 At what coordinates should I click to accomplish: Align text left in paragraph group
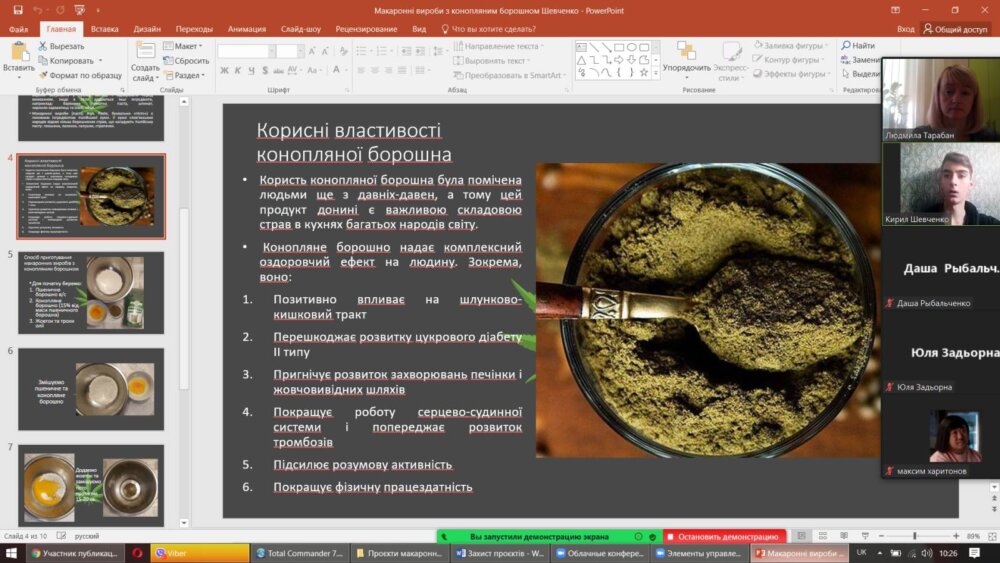coord(361,70)
